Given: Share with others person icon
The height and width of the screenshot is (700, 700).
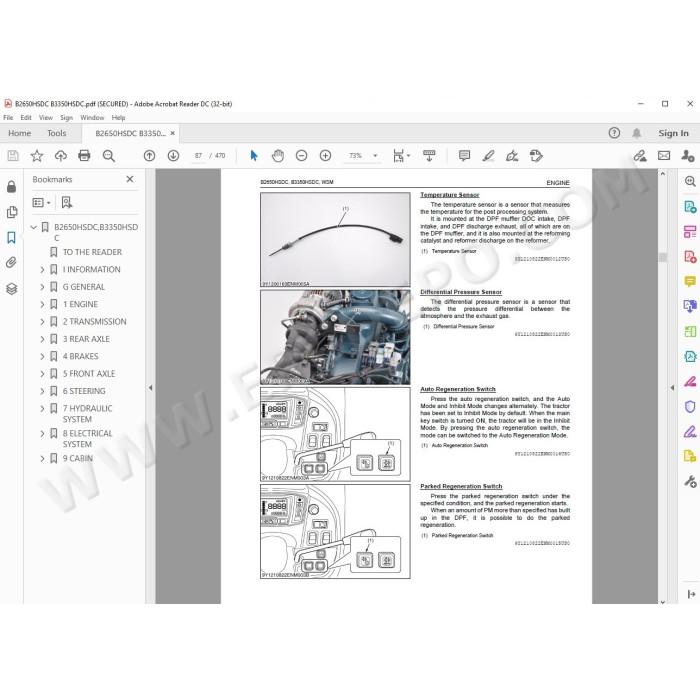Looking at the screenshot, I should [688, 155].
